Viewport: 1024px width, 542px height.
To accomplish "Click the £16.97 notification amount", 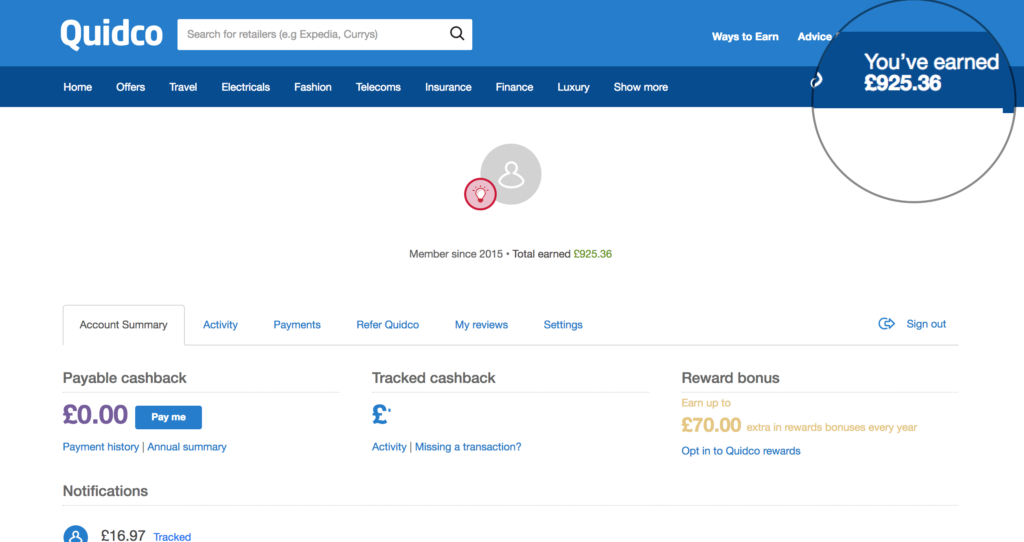I will [x=123, y=535].
